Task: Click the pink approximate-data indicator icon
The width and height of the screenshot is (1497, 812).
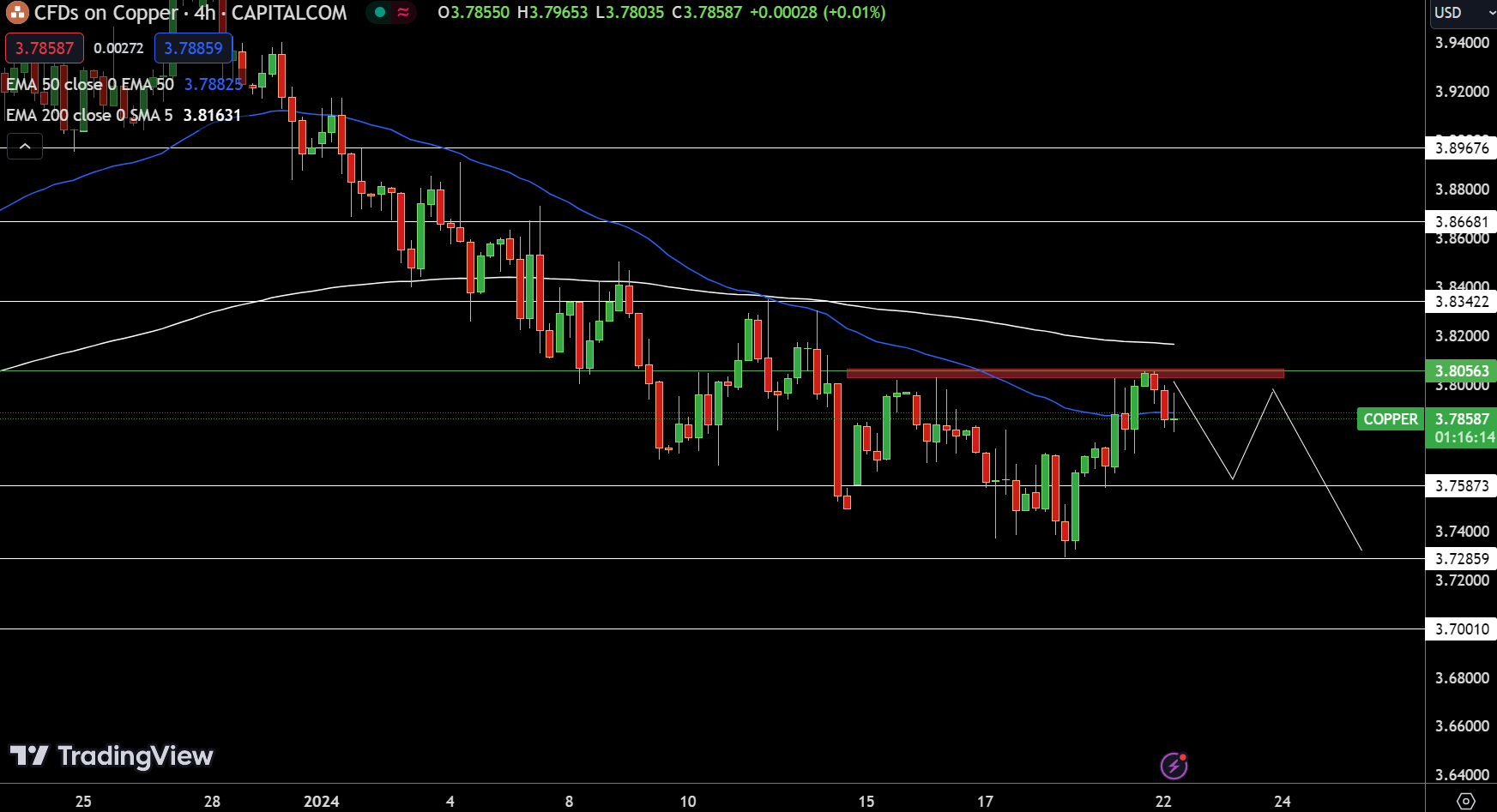Action: pos(403,13)
